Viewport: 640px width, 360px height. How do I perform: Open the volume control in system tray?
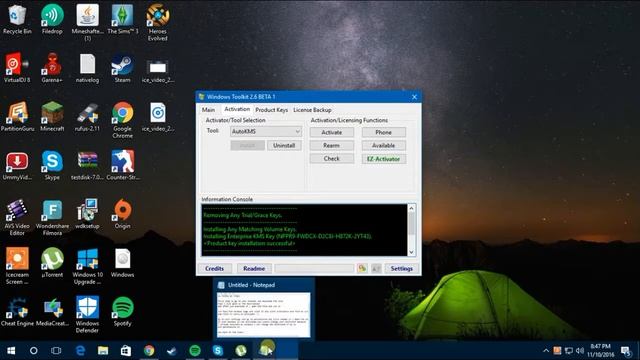(580, 351)
